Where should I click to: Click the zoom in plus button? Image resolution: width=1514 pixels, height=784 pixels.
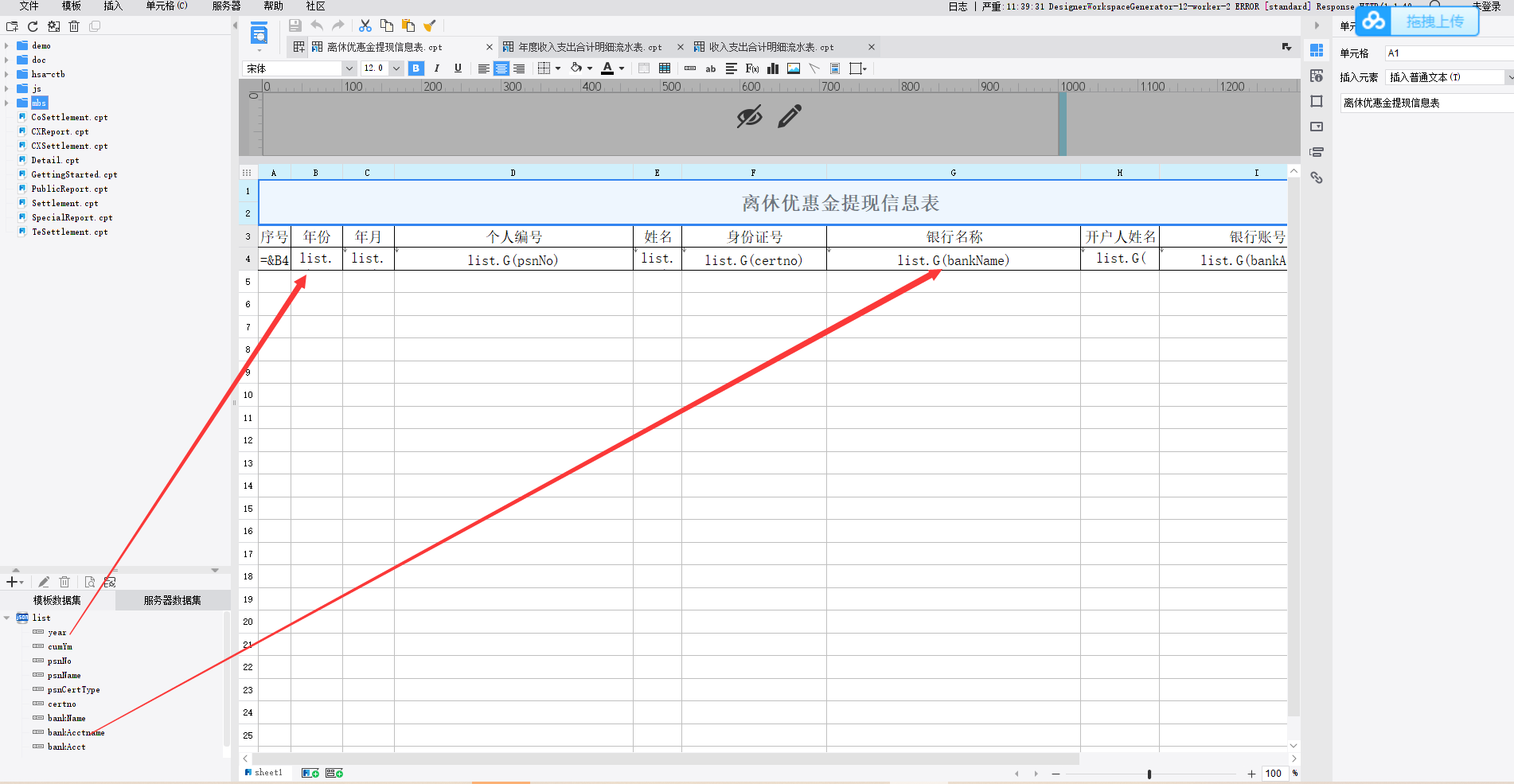click(x=1251, y=774)
